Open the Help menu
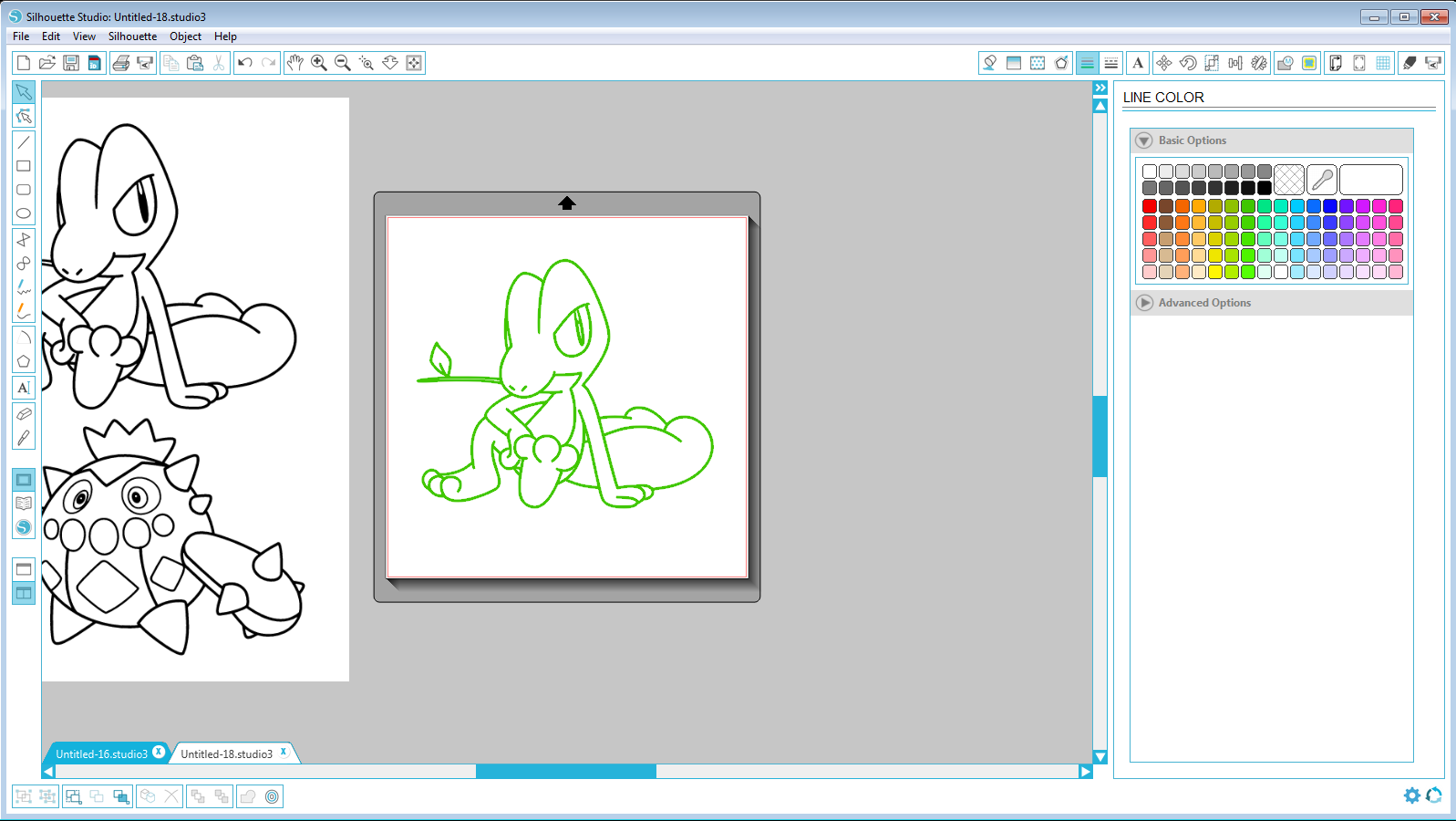 [225, 36]
